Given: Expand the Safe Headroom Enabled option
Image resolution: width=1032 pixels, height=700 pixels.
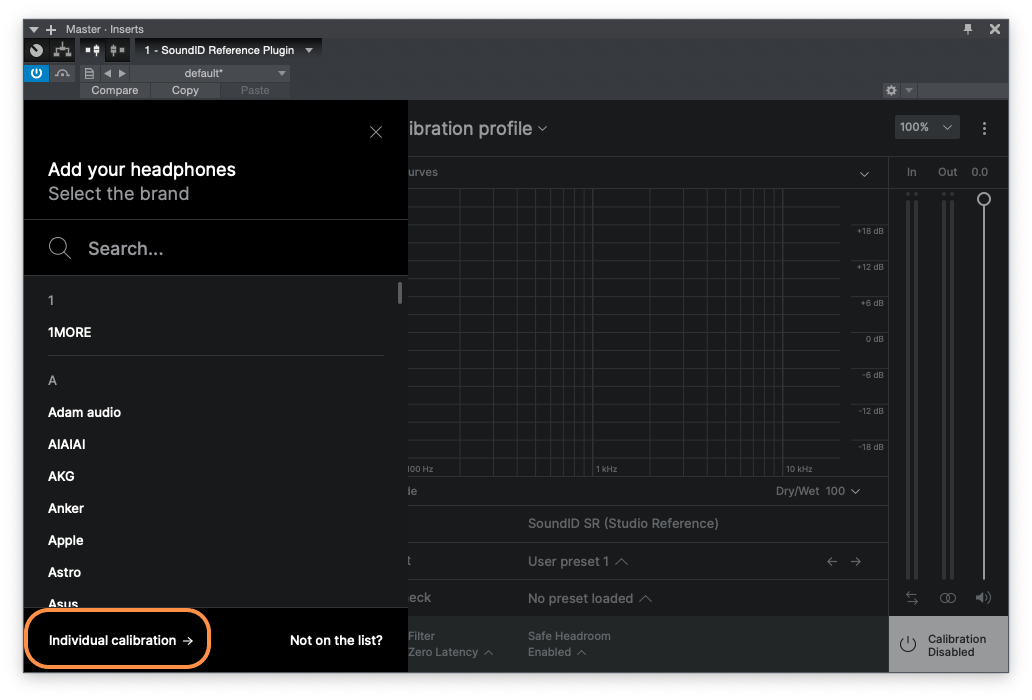Looking at the screenshot, I should pyautogui.click(x=556, y=652).
